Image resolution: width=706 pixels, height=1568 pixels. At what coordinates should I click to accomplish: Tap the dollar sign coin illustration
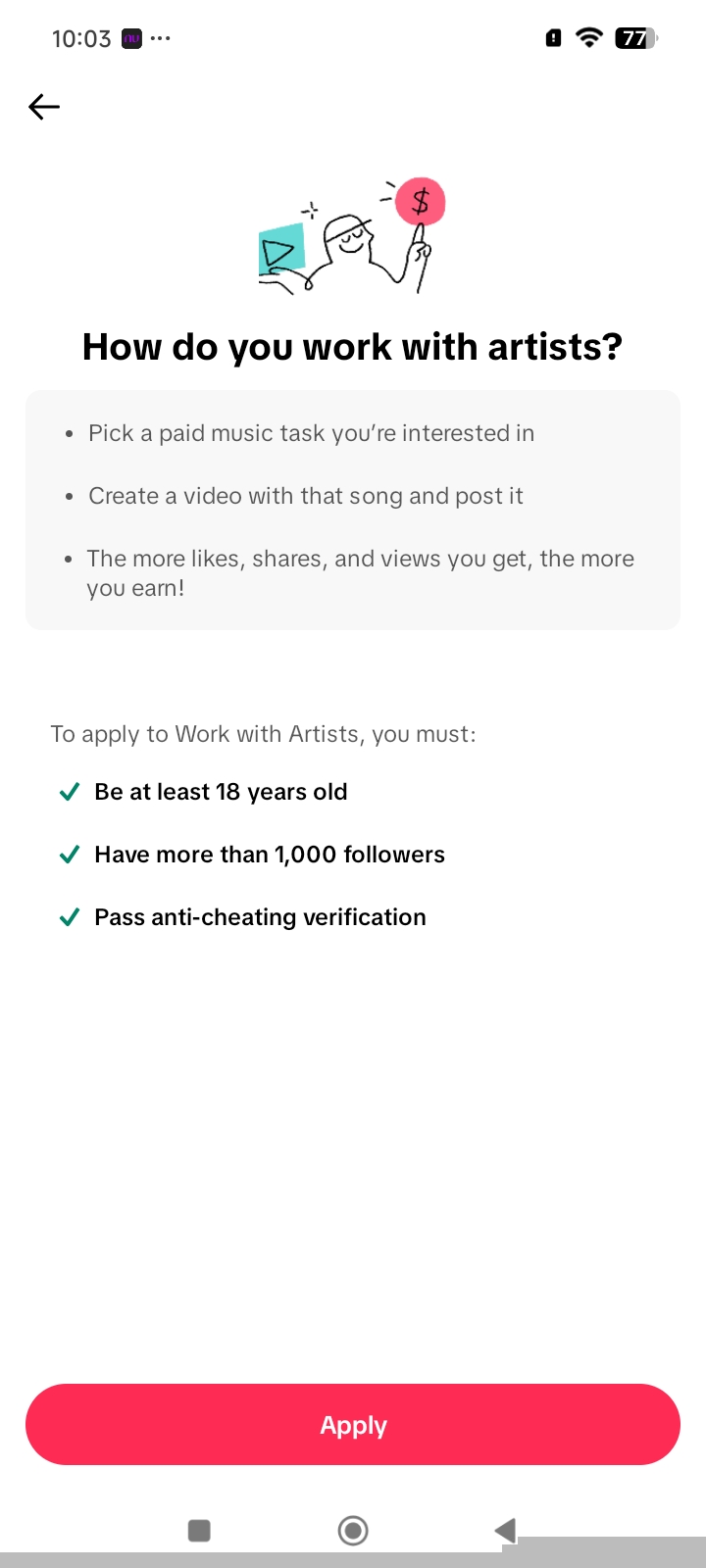pyautogui.click(x=421, y=202)
